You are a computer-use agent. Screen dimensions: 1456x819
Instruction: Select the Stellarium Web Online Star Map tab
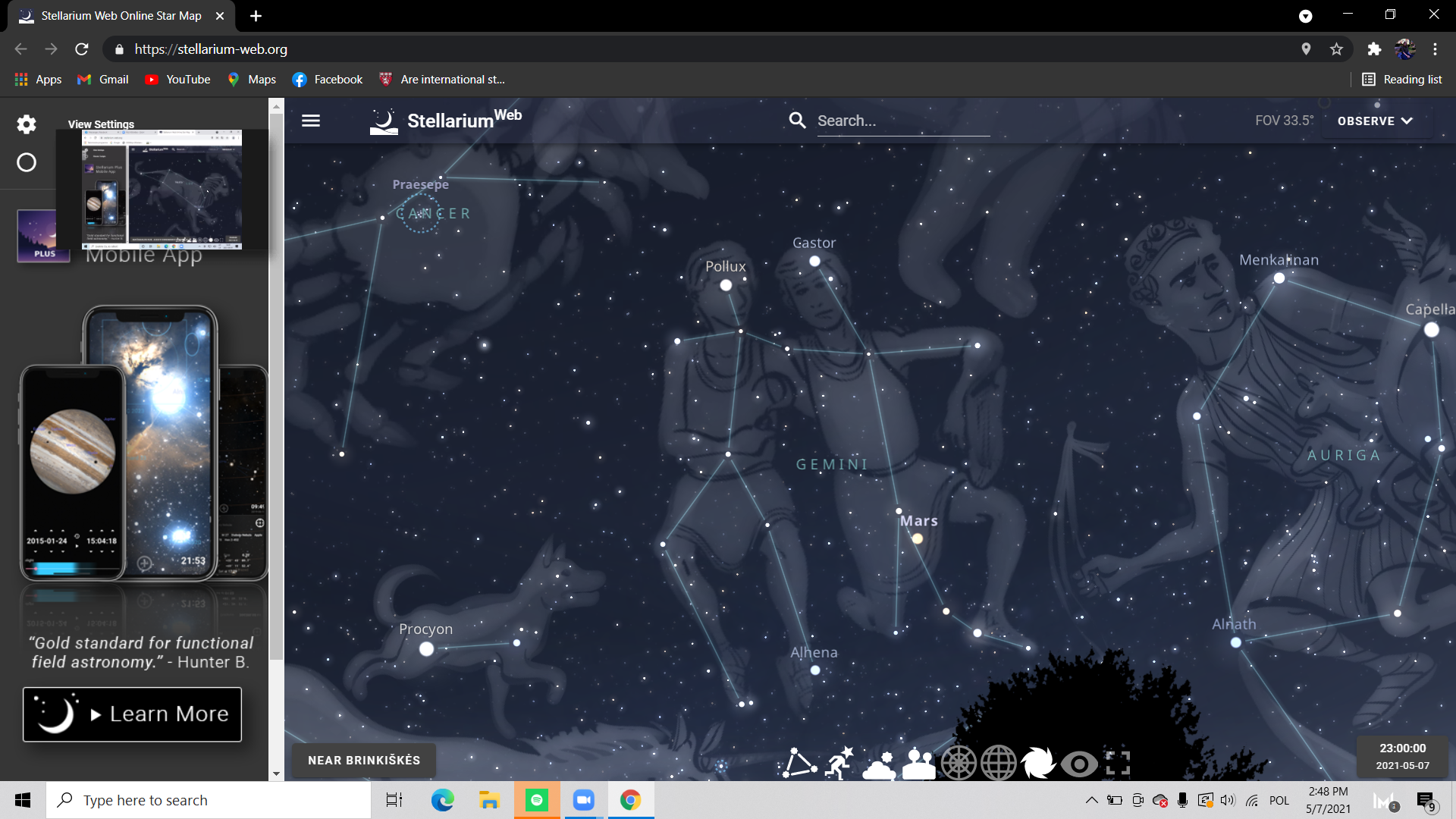pos(121,15)
